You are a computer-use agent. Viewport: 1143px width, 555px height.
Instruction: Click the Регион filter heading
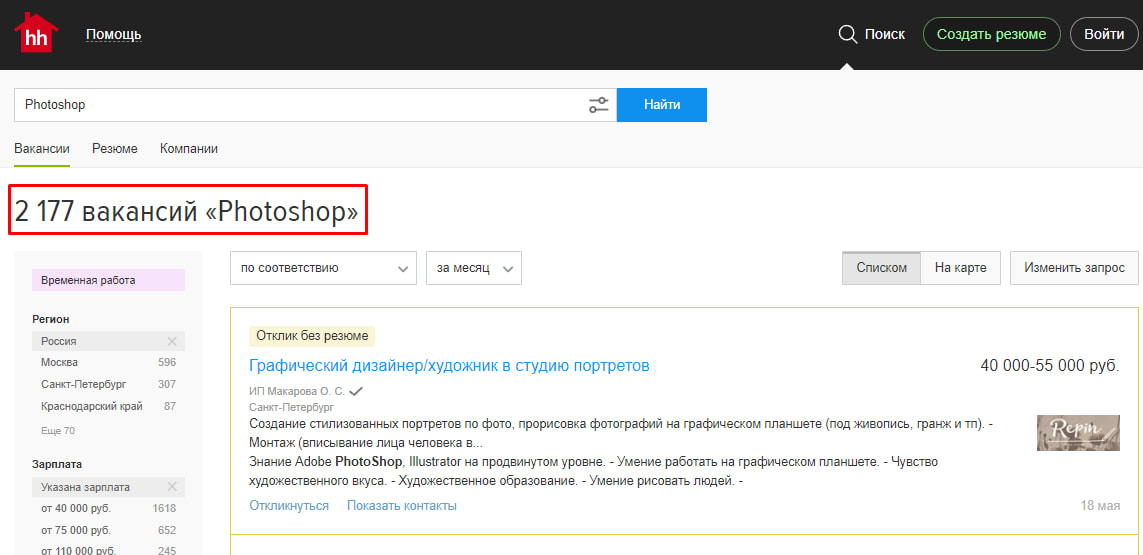[51, 319]
